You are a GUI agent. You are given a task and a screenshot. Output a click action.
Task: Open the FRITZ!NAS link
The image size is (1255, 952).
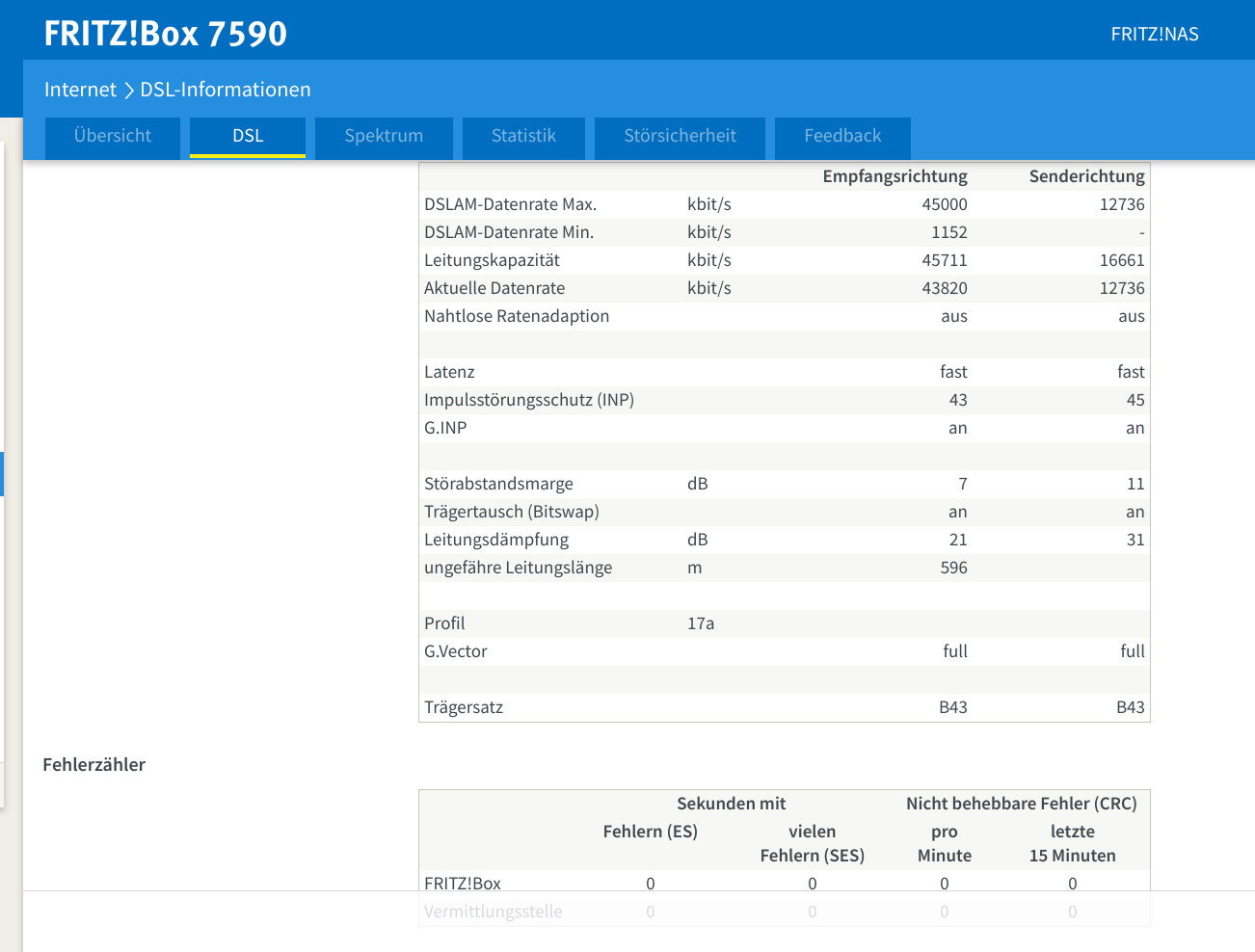[1155, 35]
